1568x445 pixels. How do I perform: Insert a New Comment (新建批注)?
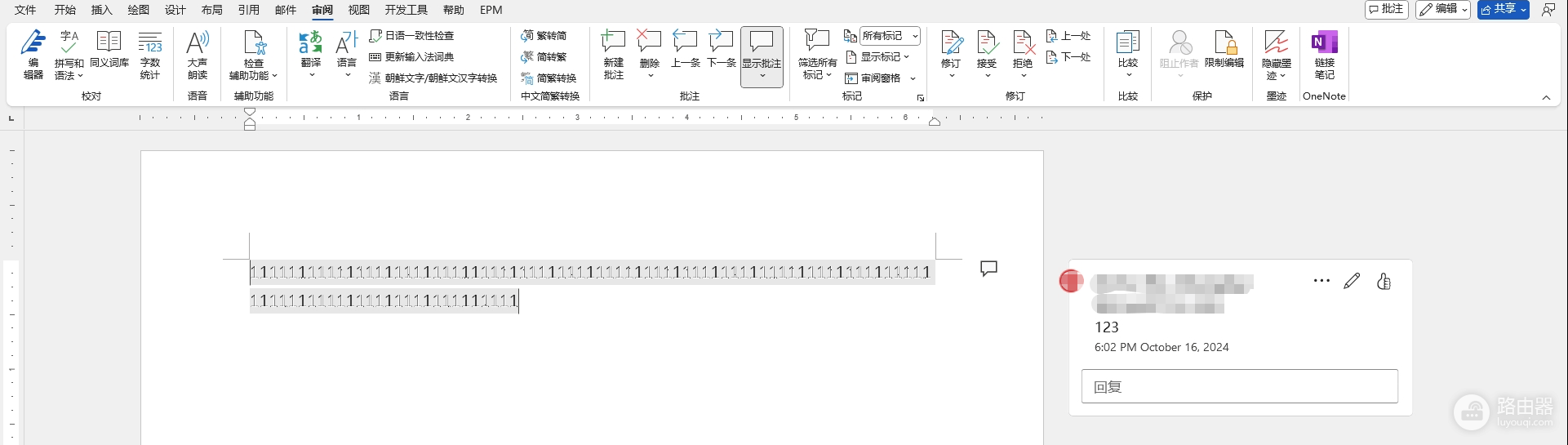pos(613,55)
